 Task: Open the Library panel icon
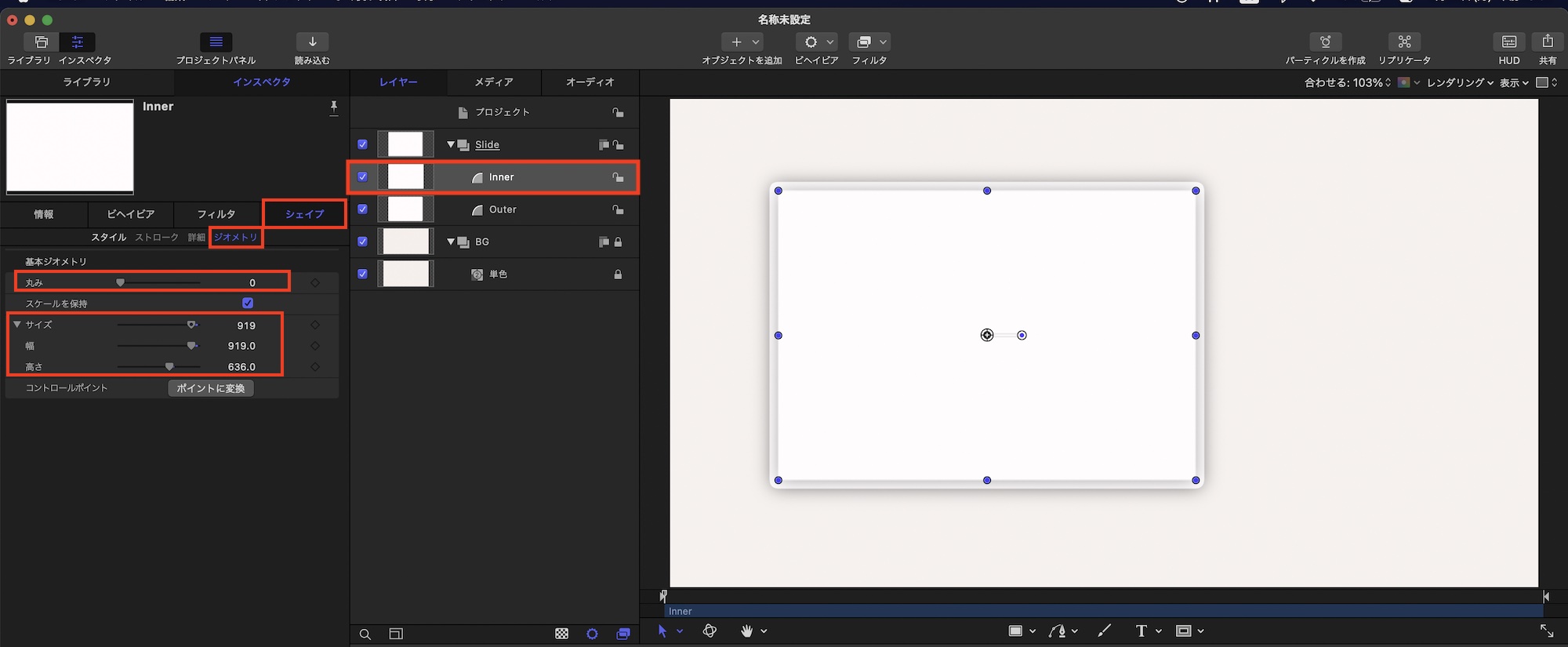pyautogui.click(x=41, y=42)
